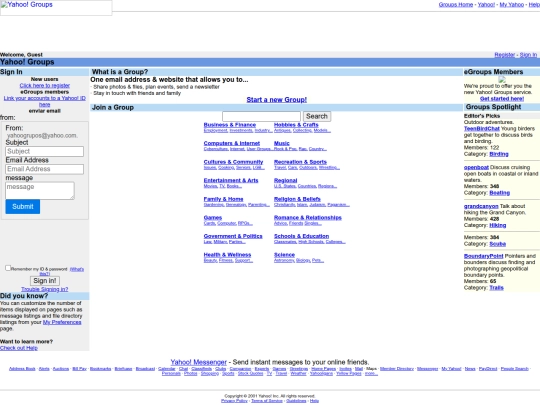Viewport: 540px width, 405px height.
Task: Click into the Subject input field
Action: click(x=44, y=151)
